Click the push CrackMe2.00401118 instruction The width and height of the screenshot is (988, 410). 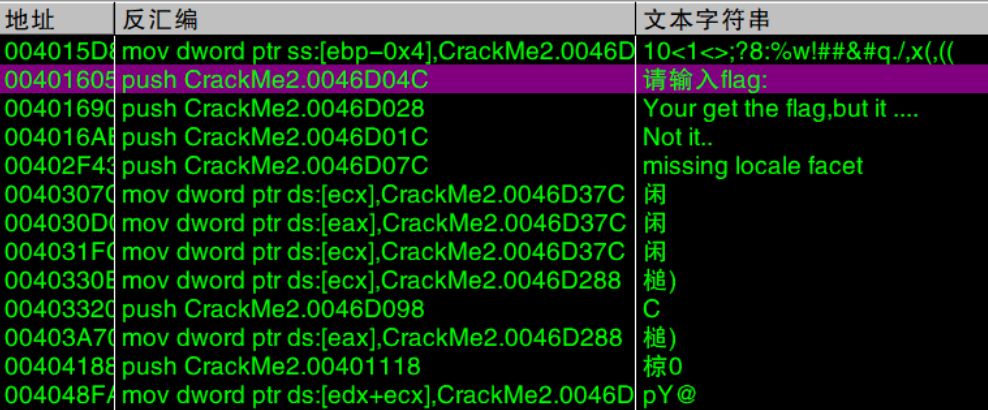click(x=270, y=366)
